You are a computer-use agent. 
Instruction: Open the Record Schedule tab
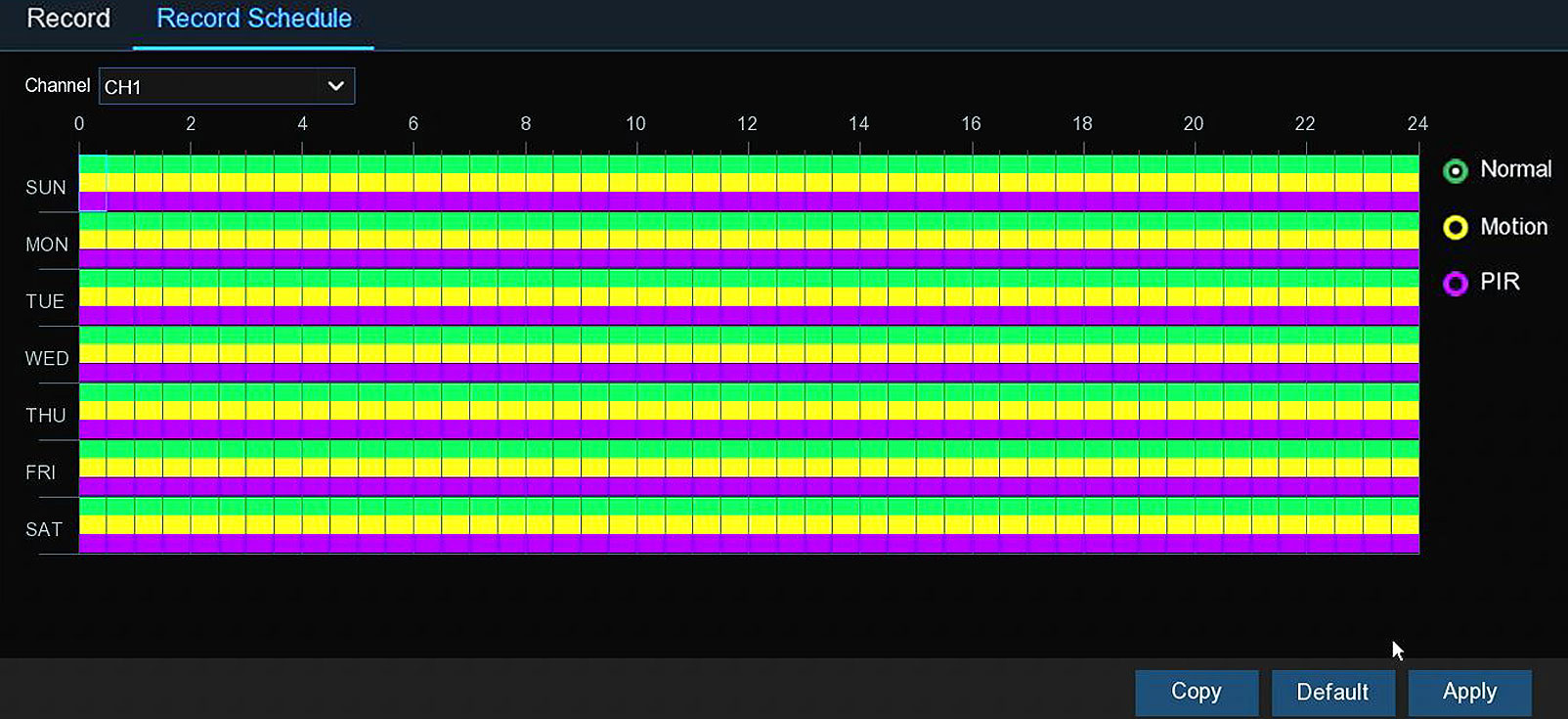253,19
